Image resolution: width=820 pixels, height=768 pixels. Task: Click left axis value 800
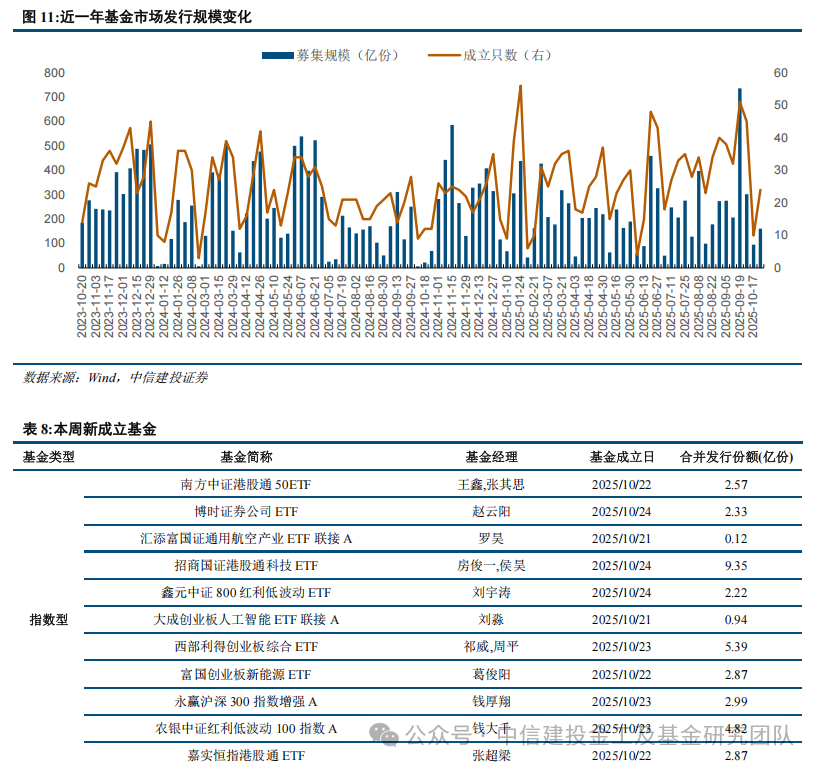(54, 73)
